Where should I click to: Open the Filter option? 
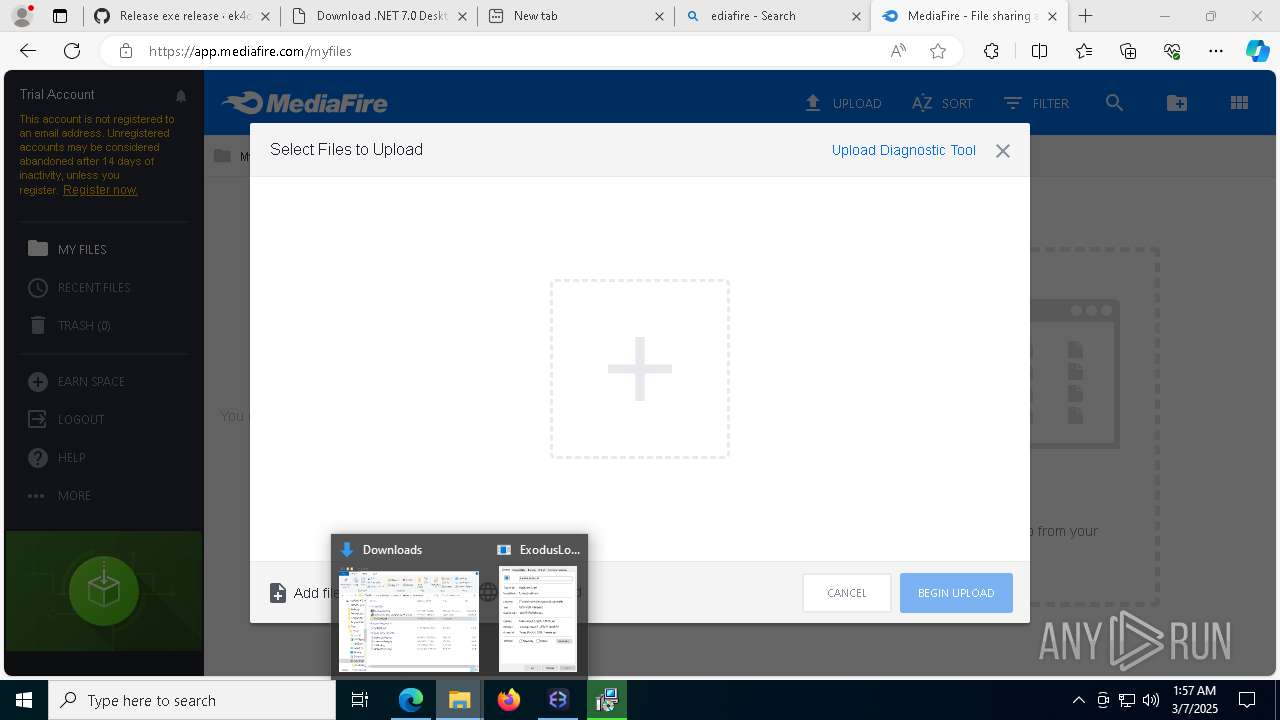tap(1036, 103)
